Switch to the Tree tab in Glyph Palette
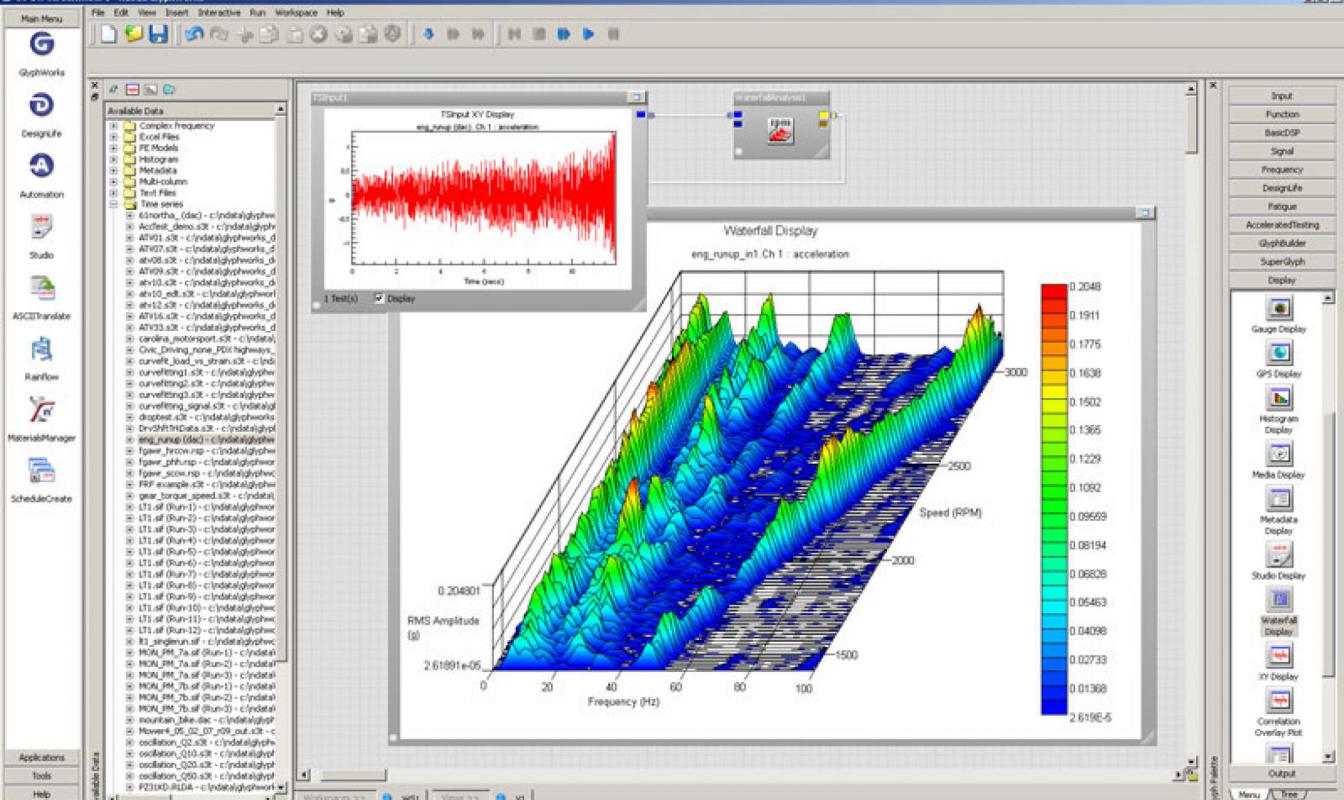Viewport: 1344px width, 800px height. click(1287, 794)
